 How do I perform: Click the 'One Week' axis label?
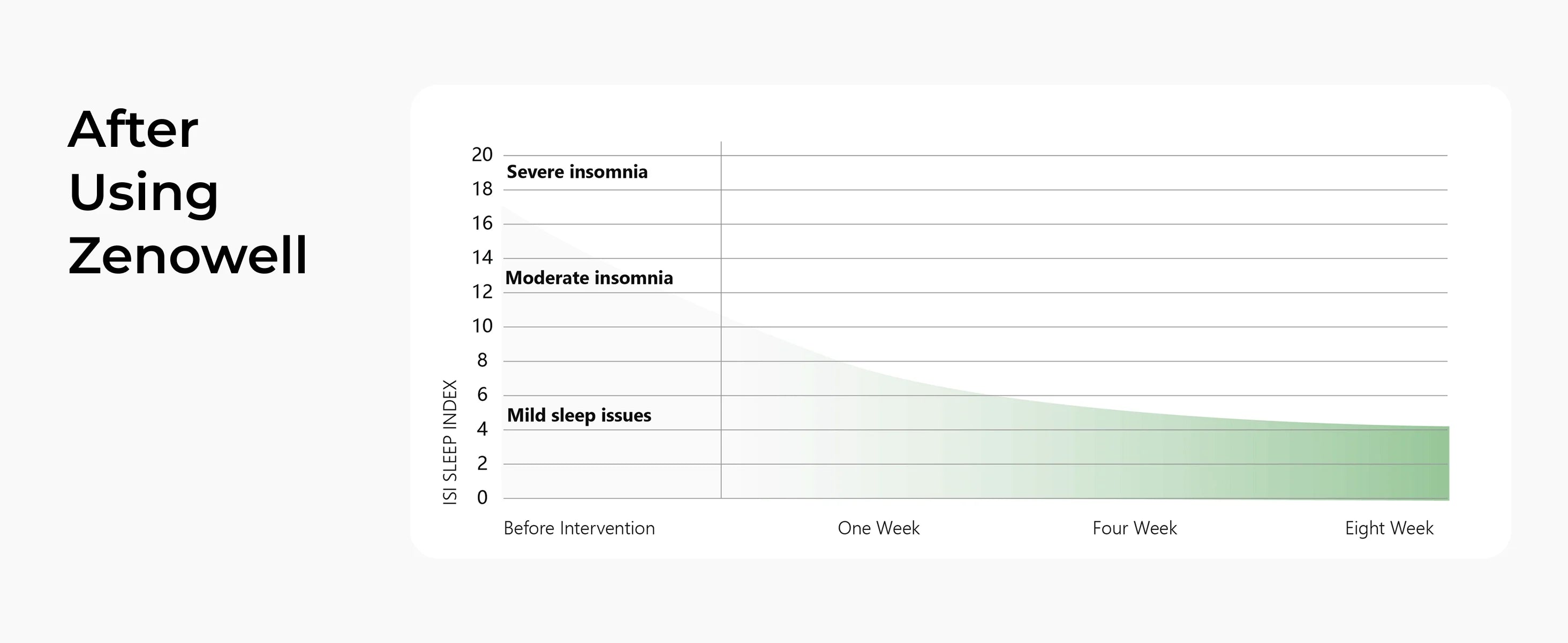pyautogui.click(x=878, y=528)
